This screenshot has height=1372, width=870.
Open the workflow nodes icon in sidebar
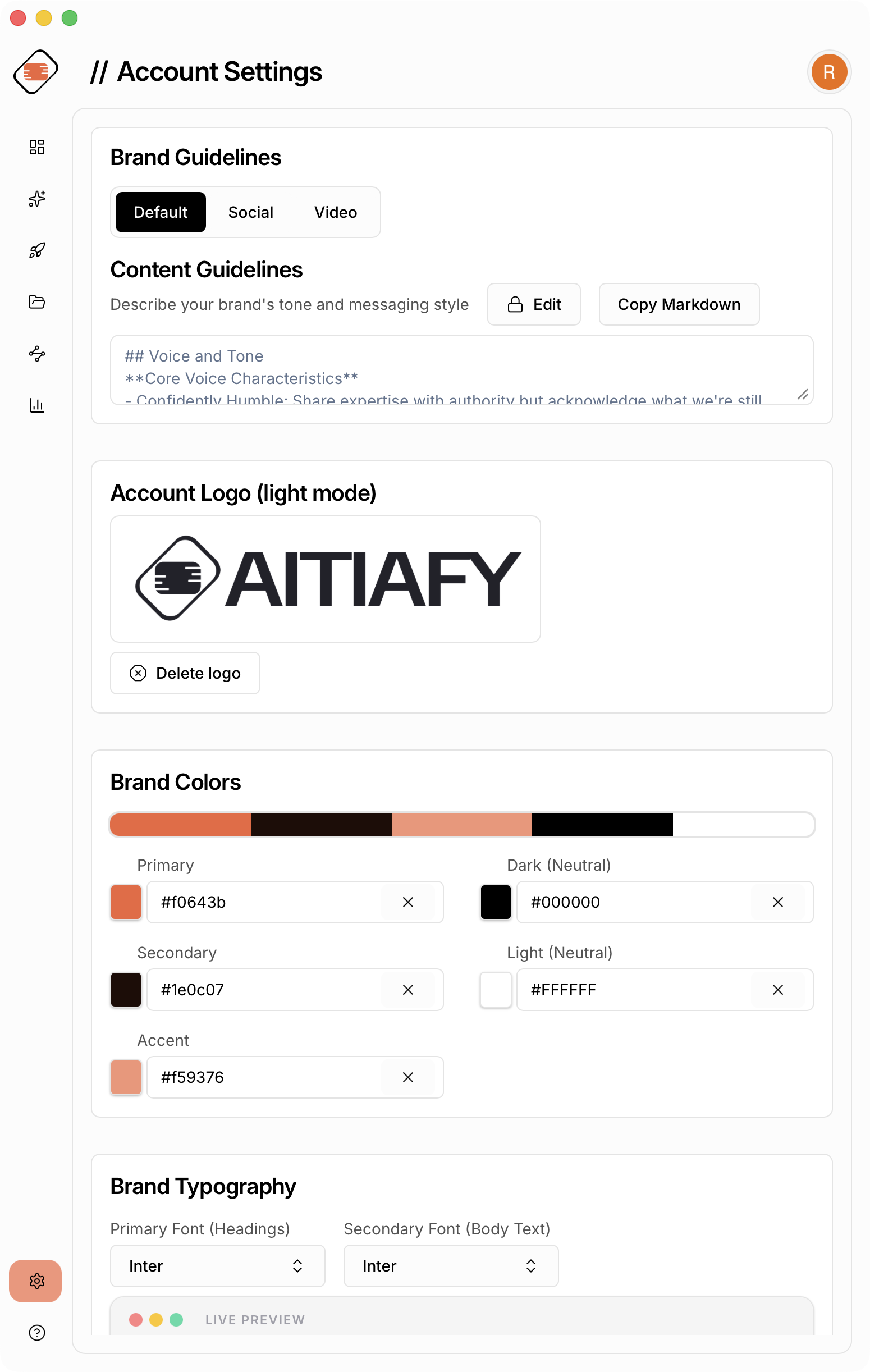(x=37, y=354)
